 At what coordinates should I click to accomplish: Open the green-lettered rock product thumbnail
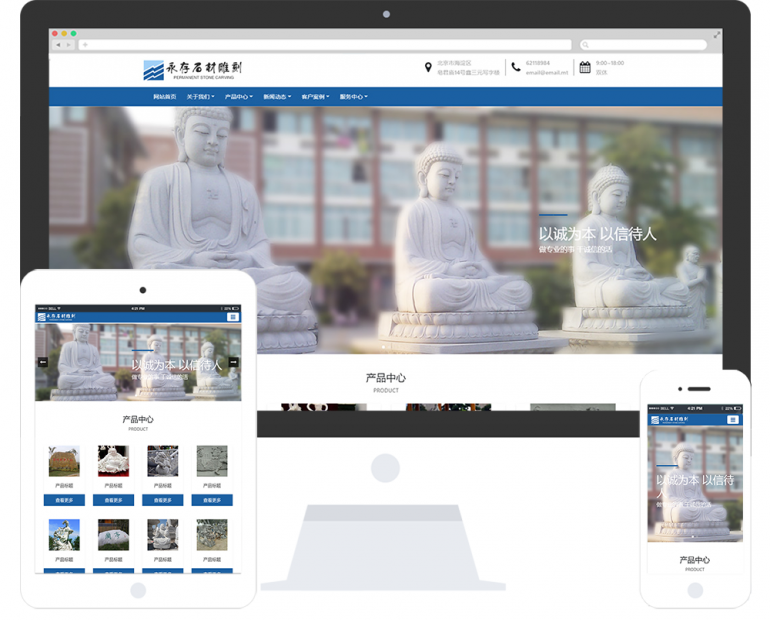(x=113, y=535)
